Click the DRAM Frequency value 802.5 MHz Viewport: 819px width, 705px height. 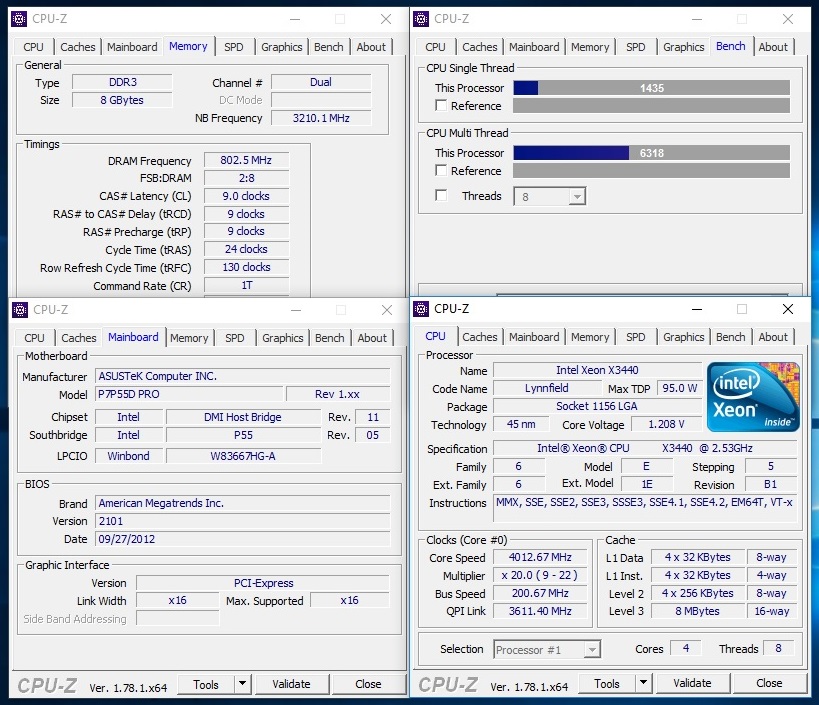click(246, 160)
